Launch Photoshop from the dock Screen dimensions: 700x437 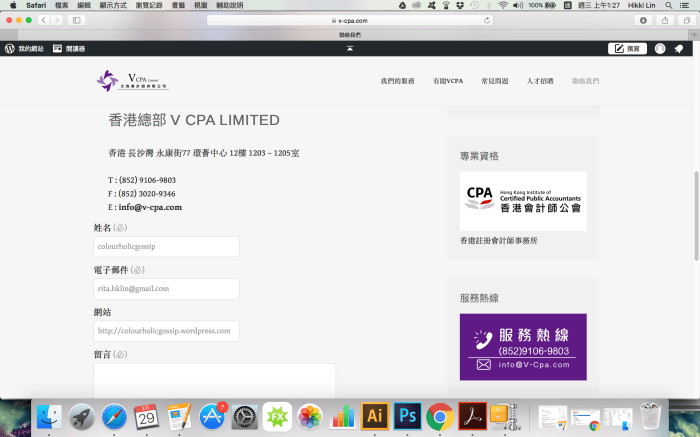[407, 416]
